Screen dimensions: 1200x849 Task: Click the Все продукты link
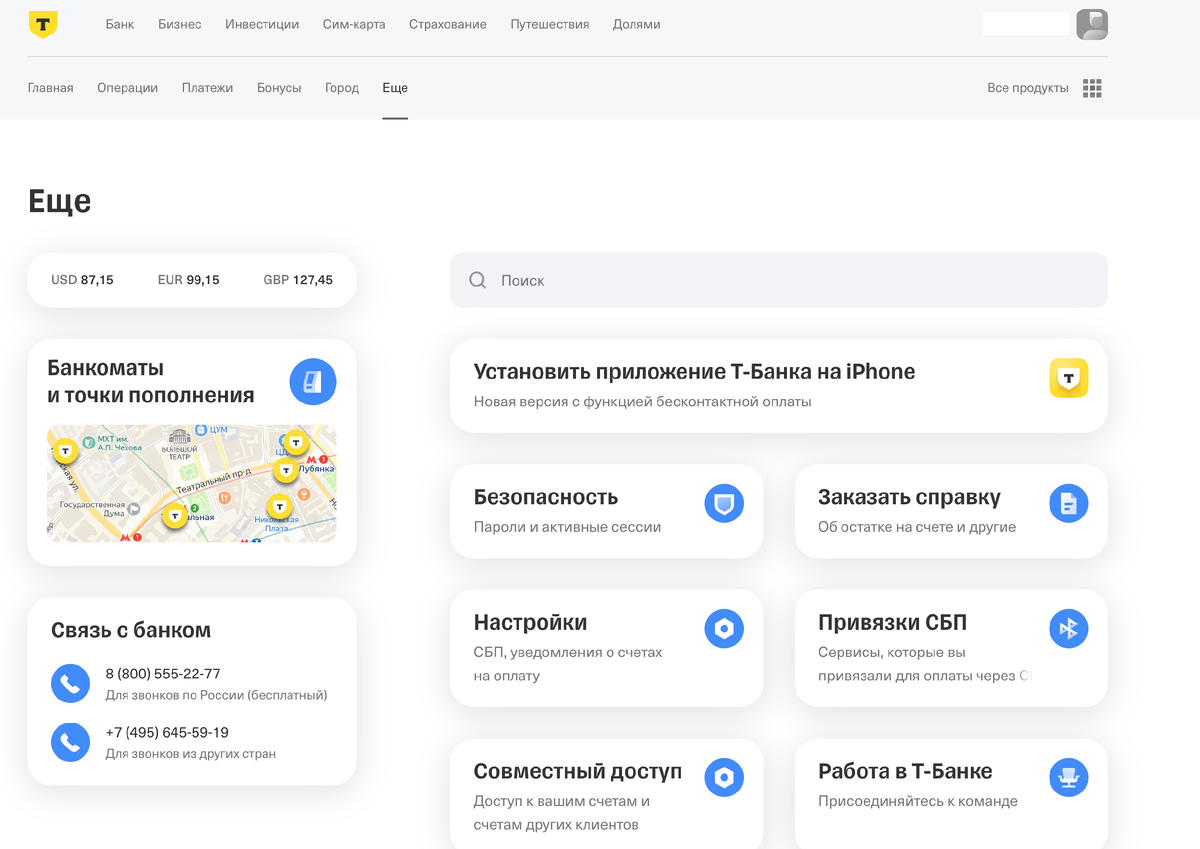click(1028, 88)
